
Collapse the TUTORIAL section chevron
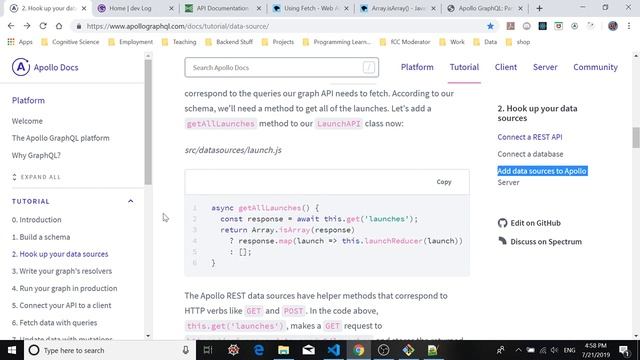tap(131, 201)
